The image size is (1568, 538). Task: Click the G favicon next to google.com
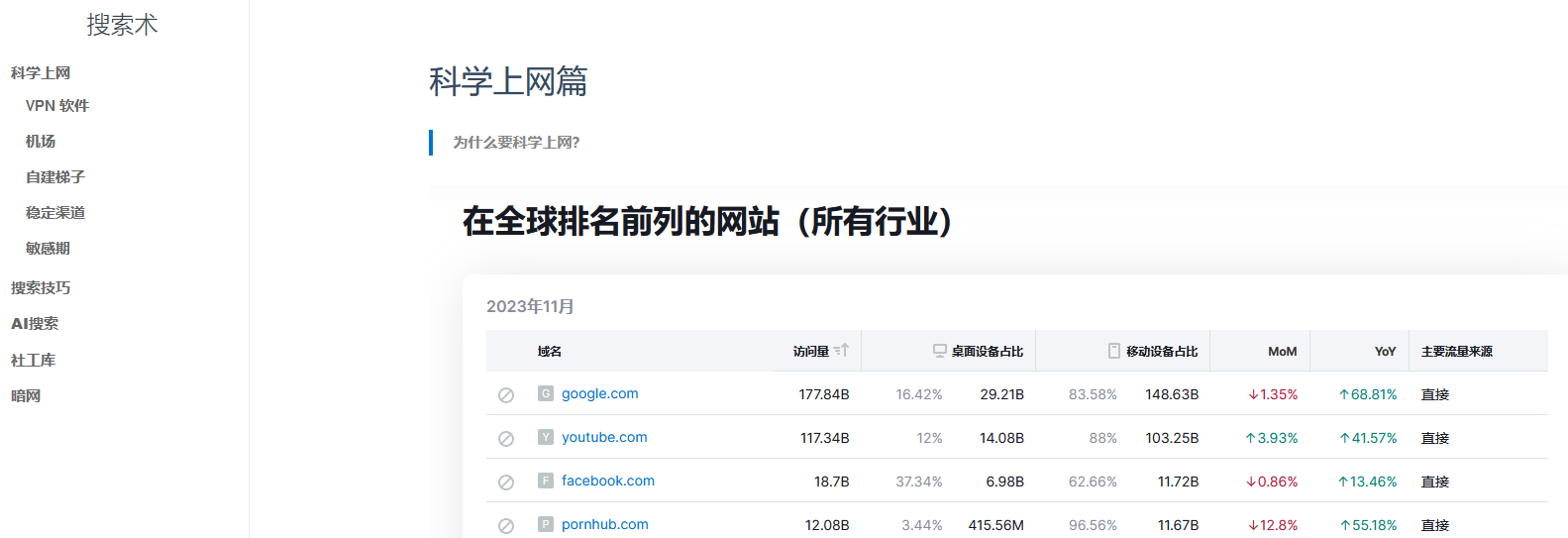point(546,393)
